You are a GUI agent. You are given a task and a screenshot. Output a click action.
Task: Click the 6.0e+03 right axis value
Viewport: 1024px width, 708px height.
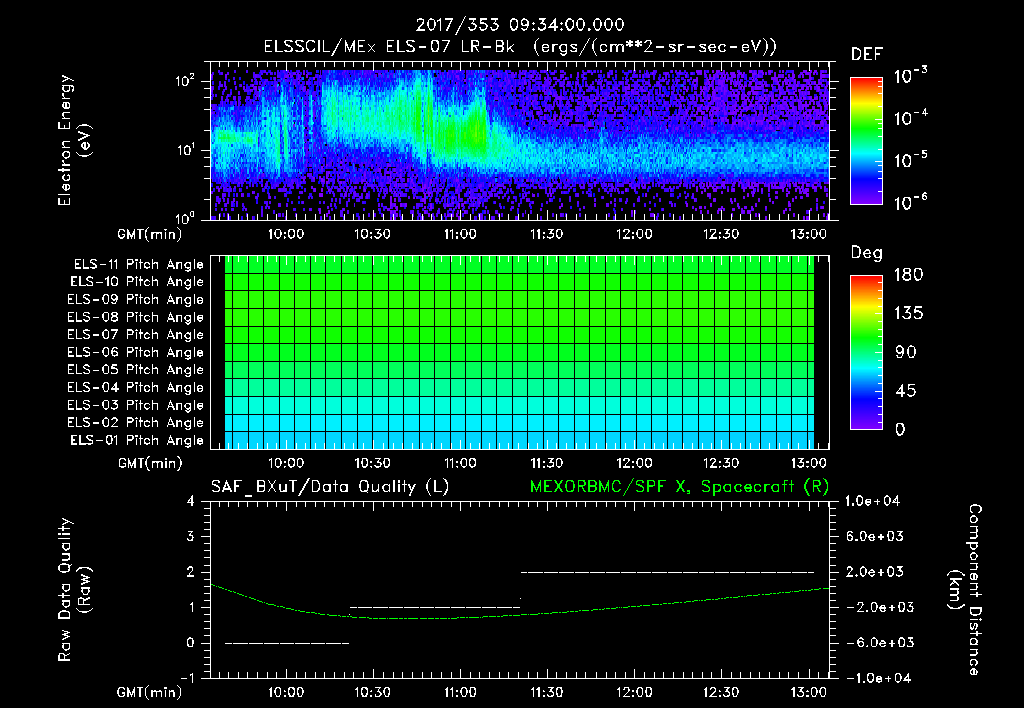pos(875,536)
